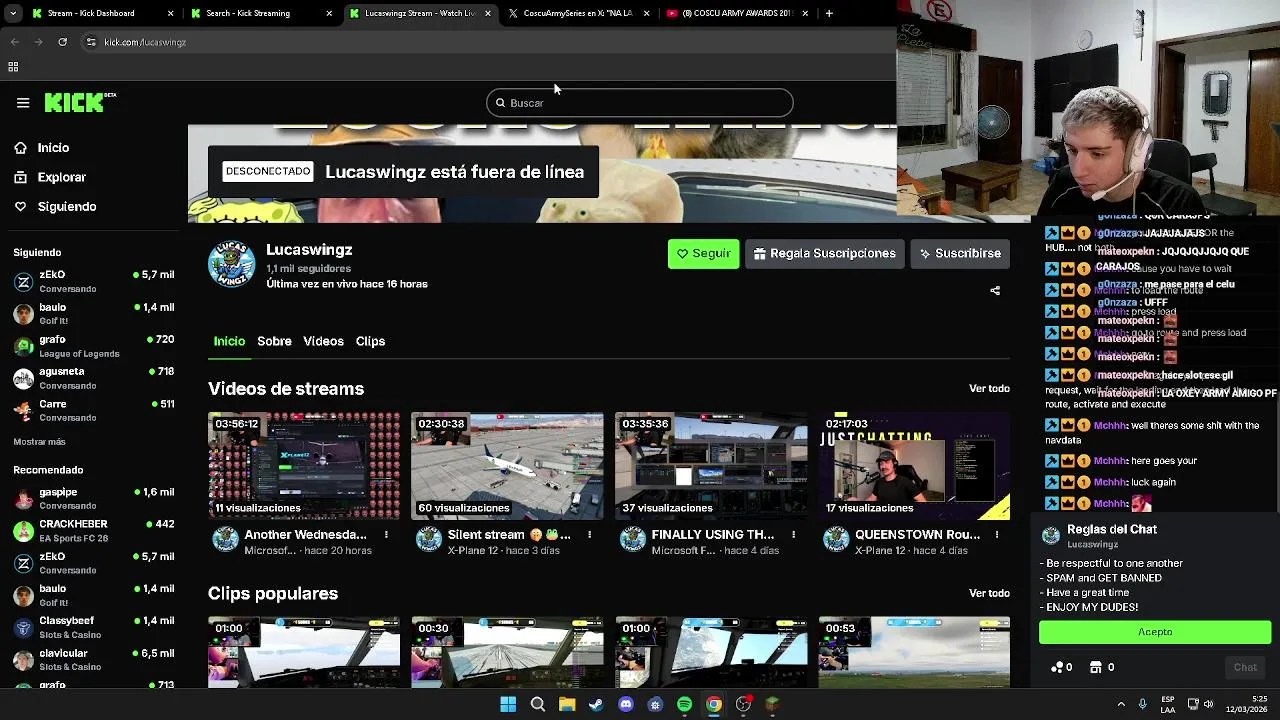This screenshot has height=720, width=1280.
Task: Open 02:17:03 Just Chatting video thumbnail
Action: point(914,466)
